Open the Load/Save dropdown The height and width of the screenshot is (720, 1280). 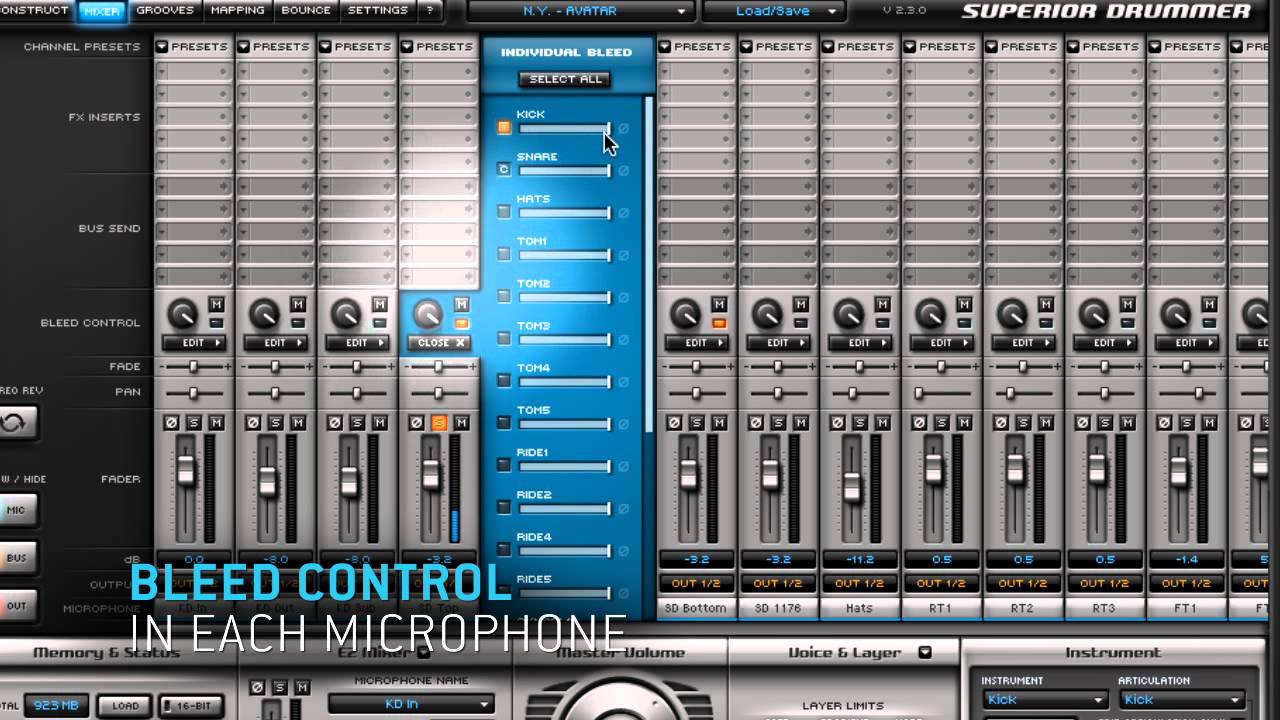[773, 11]
